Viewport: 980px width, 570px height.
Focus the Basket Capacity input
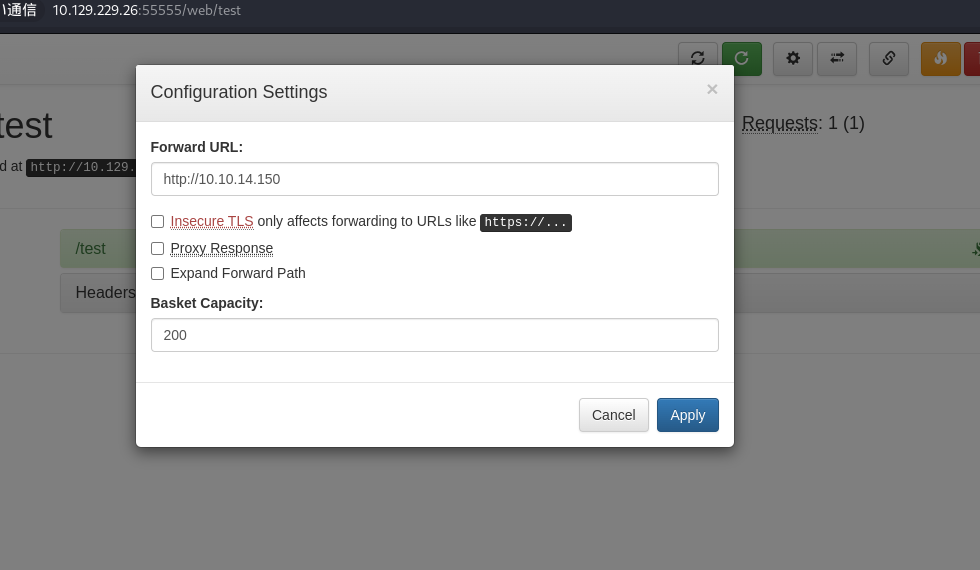click(x=434, y=335)
